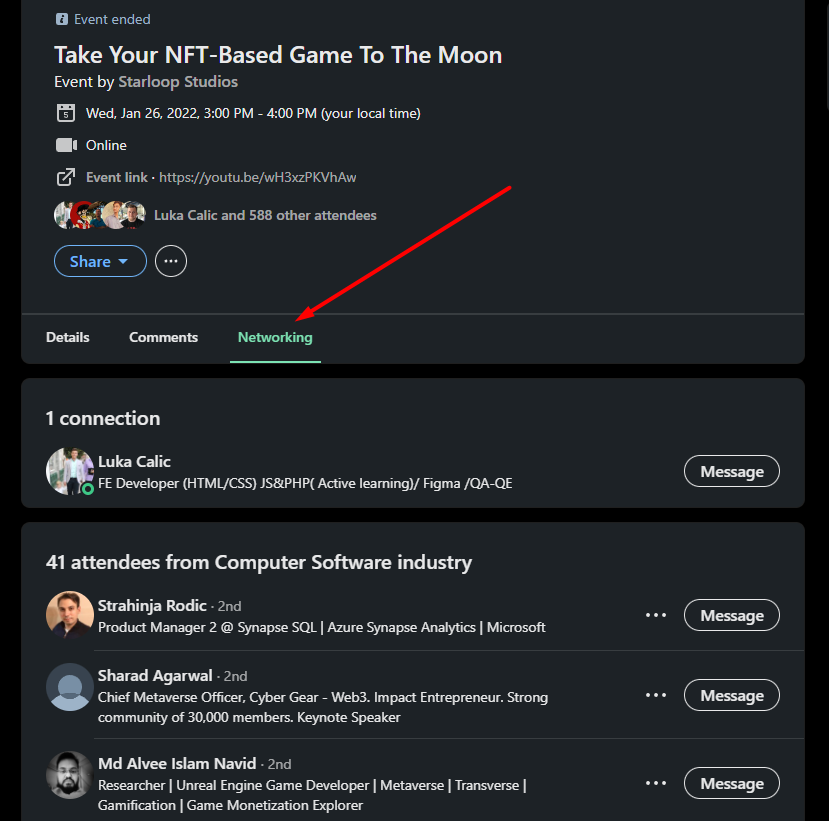The width and height of the screenshot is (829, 821).
Task: Switch to the Comments tab
Action: pos(163,337)
